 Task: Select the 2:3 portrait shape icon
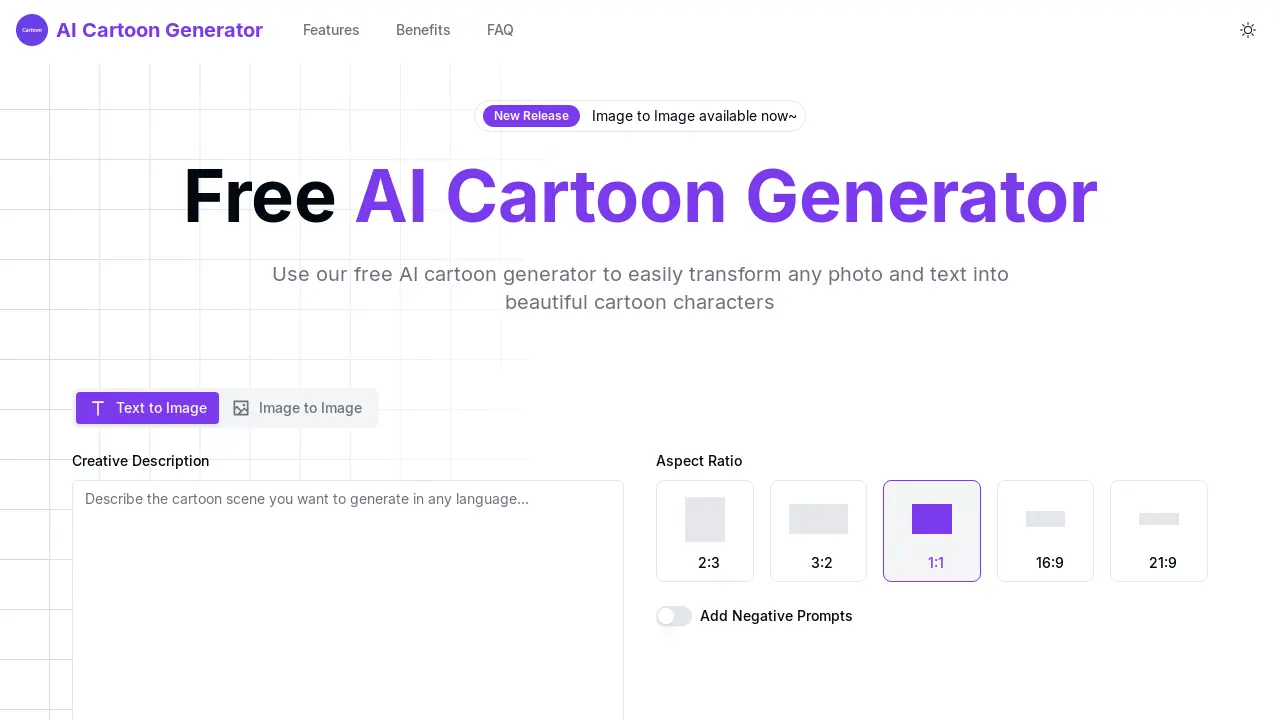pos(705,519)
